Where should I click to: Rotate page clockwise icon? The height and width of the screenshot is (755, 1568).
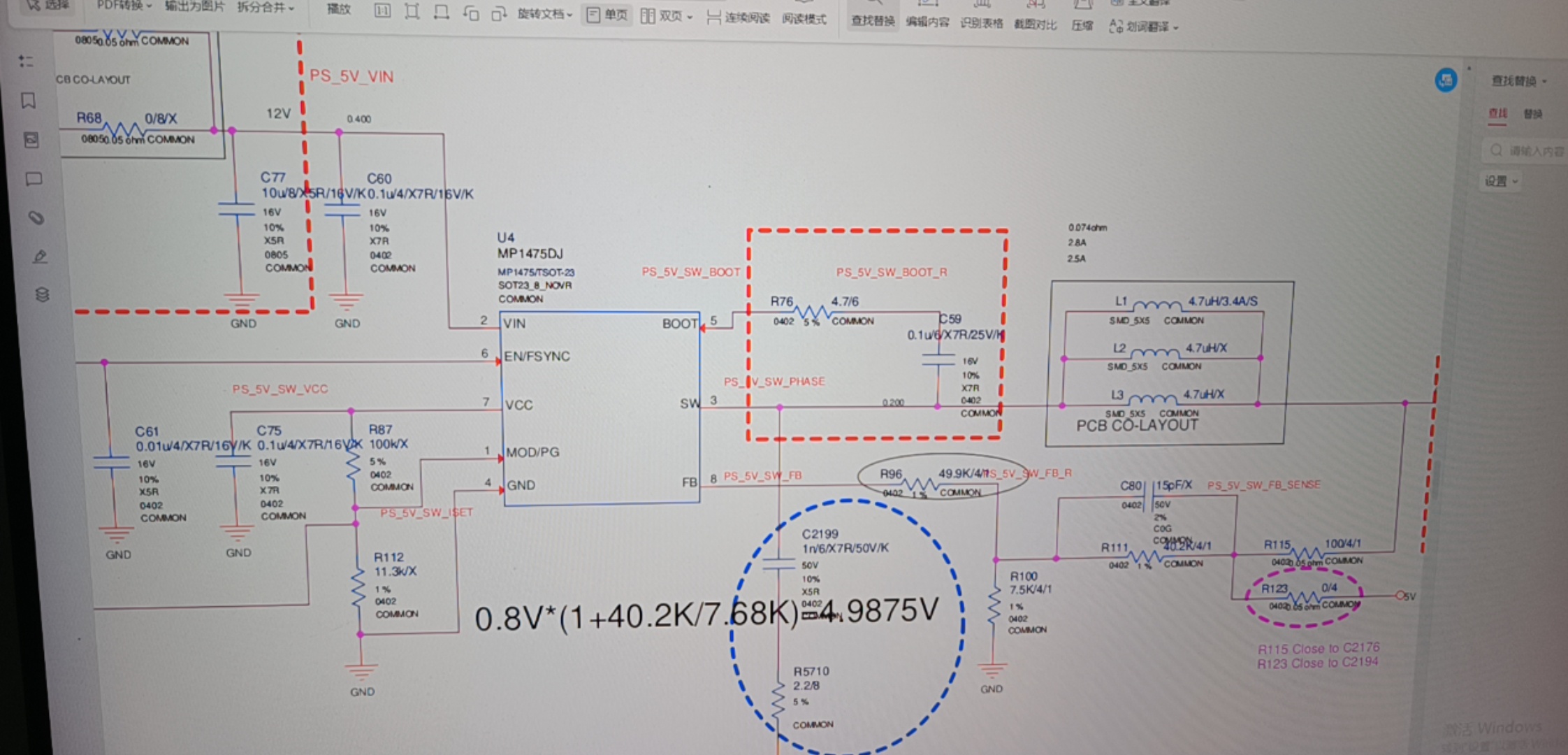498,13
